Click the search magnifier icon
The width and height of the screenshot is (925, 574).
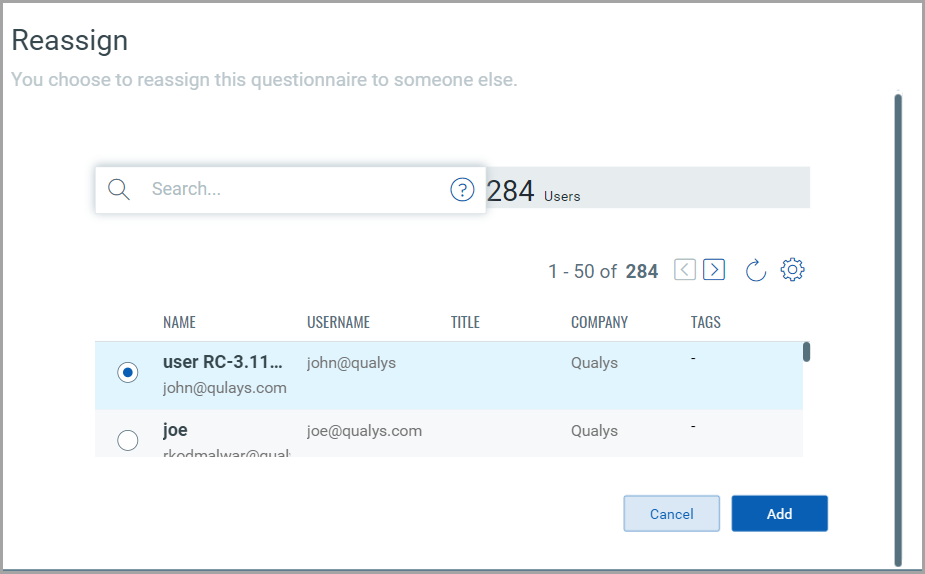(x=119, y=190)
